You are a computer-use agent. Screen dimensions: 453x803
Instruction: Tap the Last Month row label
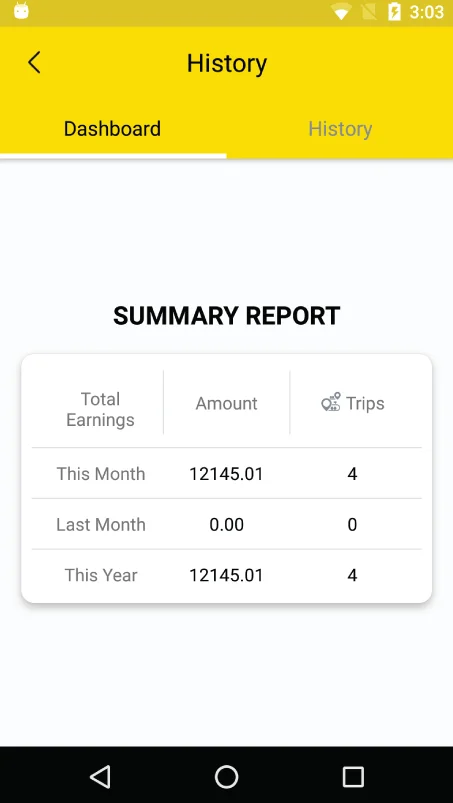point(101,524)
